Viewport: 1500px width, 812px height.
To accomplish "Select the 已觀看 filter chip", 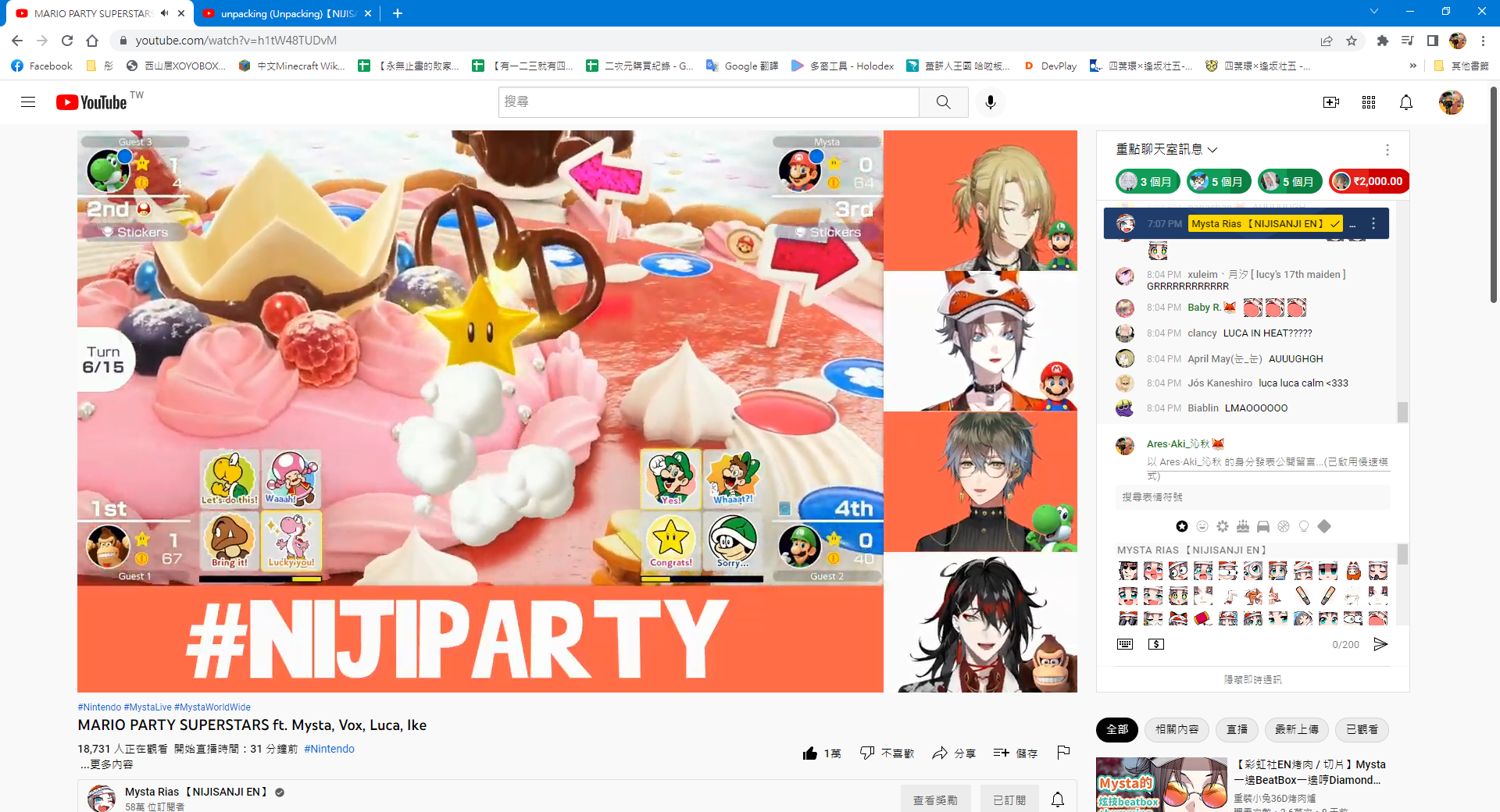I will (1362, 729).
